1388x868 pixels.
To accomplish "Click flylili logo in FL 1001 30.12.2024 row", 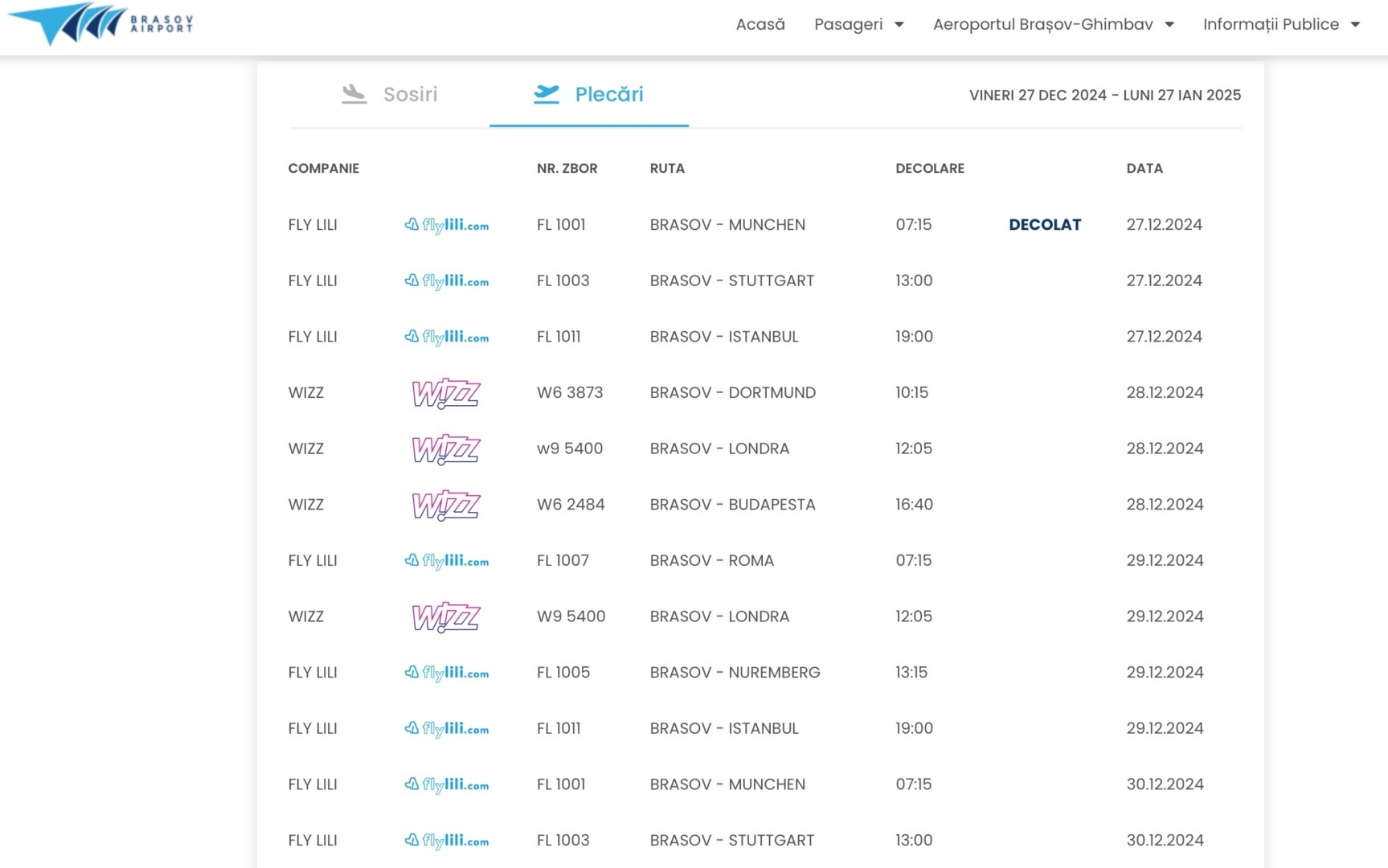I will click(x=446, y=784).
